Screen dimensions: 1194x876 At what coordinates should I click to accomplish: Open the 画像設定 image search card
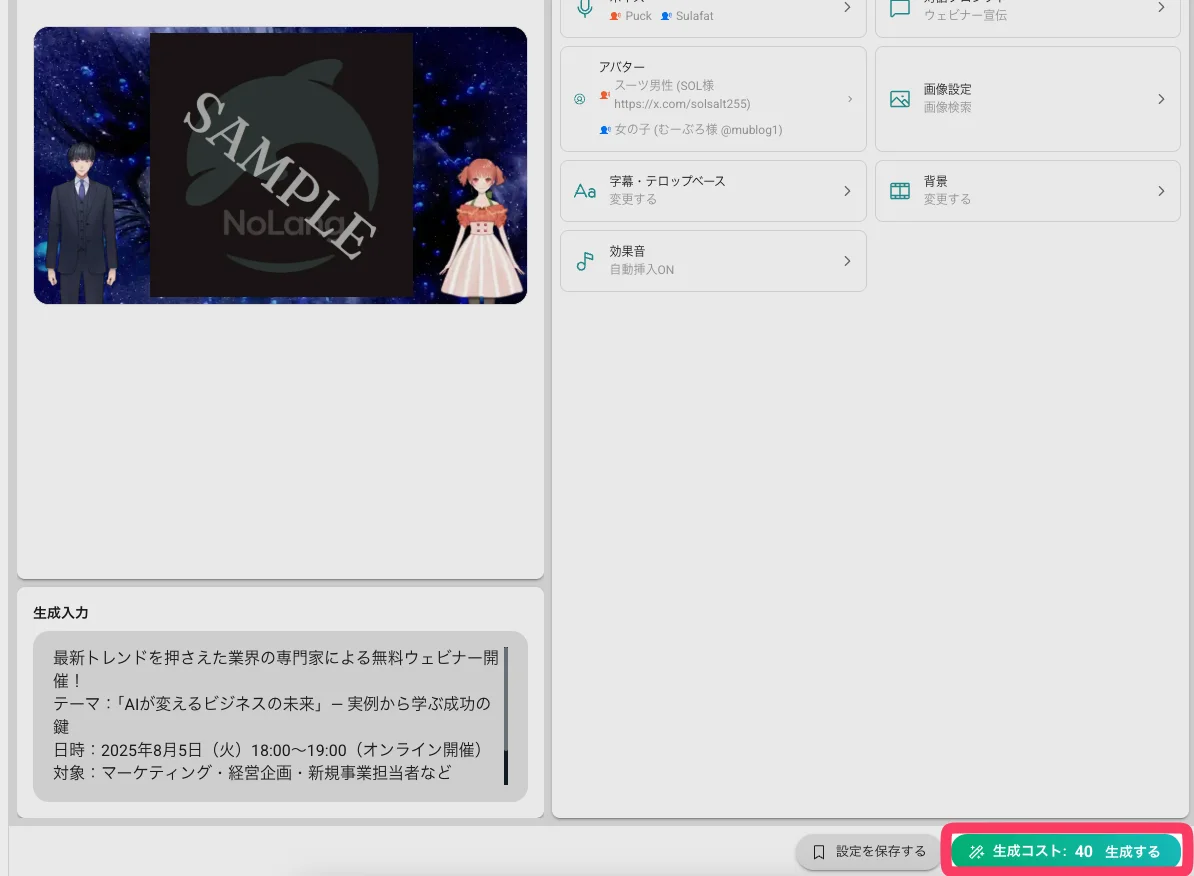[x=1027, y=99]
